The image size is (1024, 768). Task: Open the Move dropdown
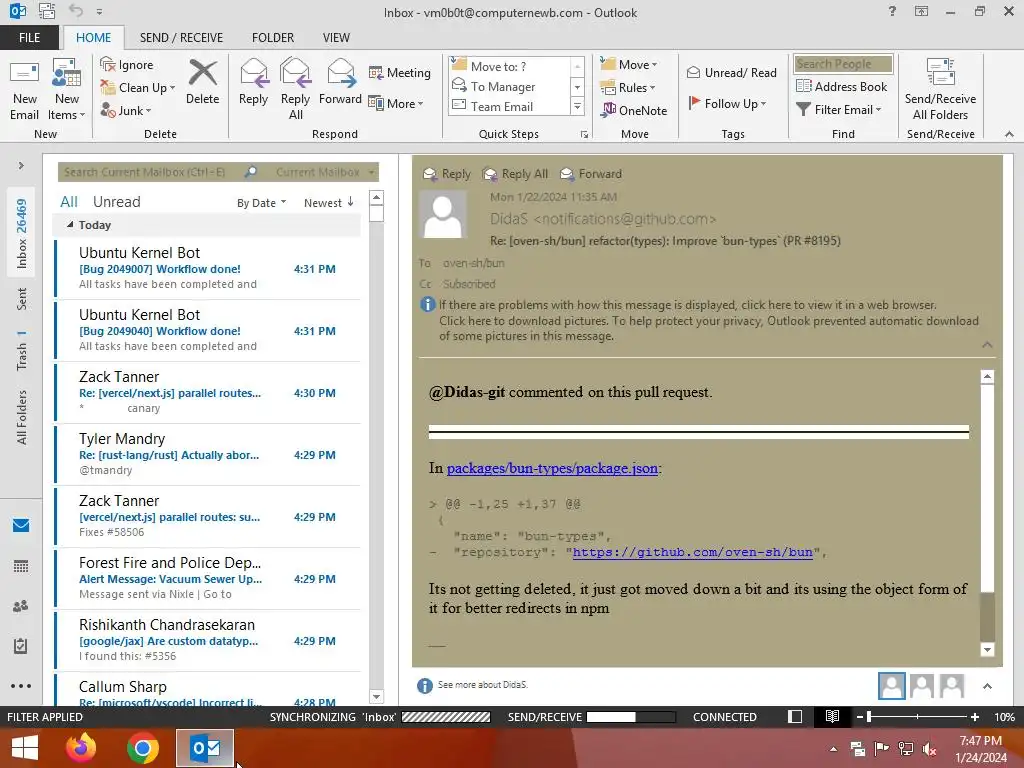(629, 65)
